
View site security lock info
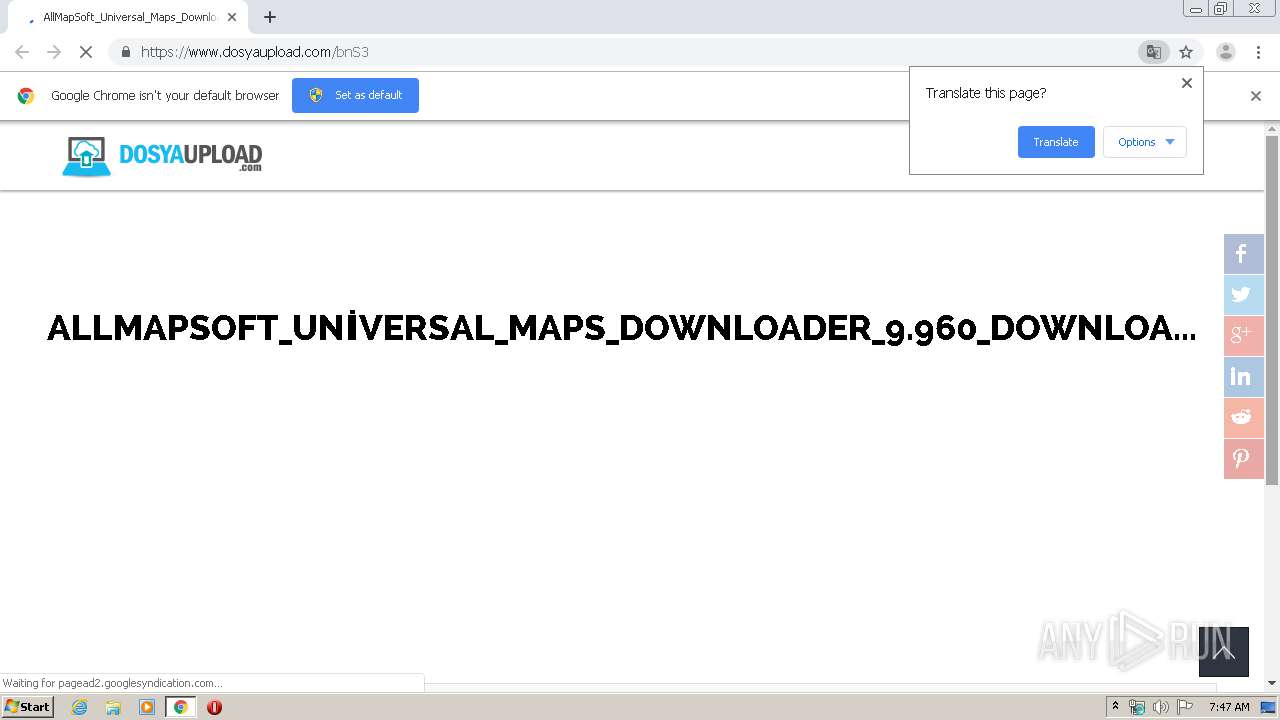pos(125,52)
